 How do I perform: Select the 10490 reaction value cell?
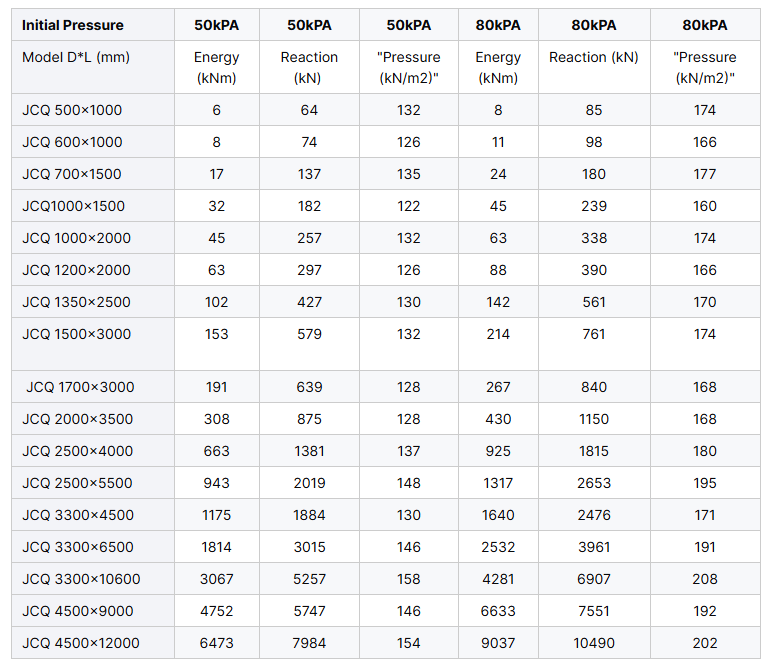[x=594, y=643]
